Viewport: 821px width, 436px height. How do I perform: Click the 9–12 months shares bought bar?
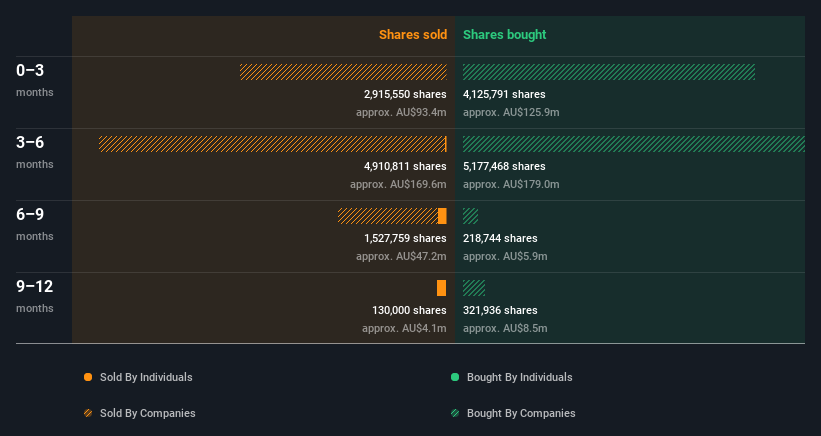click(x=474, y=288)
